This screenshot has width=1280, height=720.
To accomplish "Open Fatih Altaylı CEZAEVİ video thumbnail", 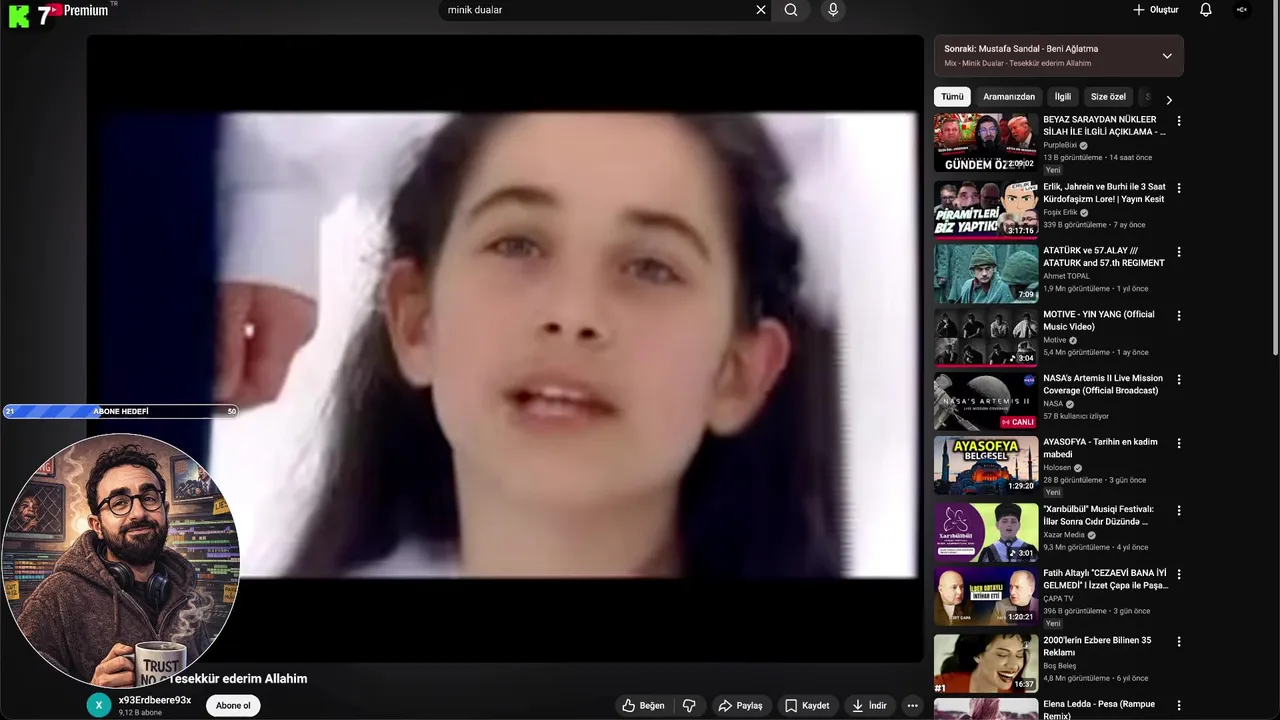I will click(986, 597).
